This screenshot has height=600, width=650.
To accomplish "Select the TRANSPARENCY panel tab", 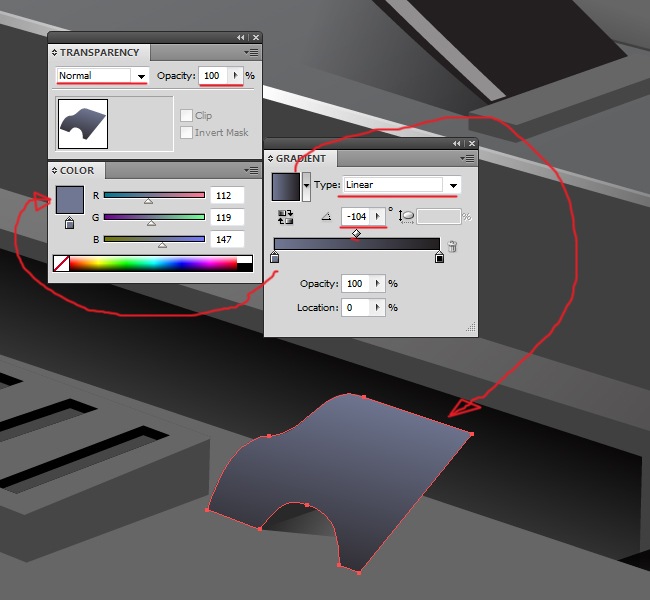I will [99, 52].
